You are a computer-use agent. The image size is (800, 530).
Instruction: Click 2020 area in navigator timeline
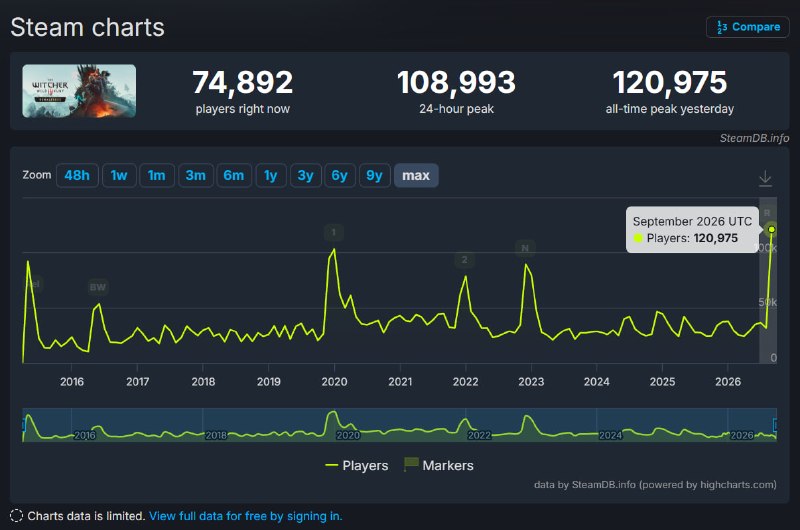click(348, 435)
